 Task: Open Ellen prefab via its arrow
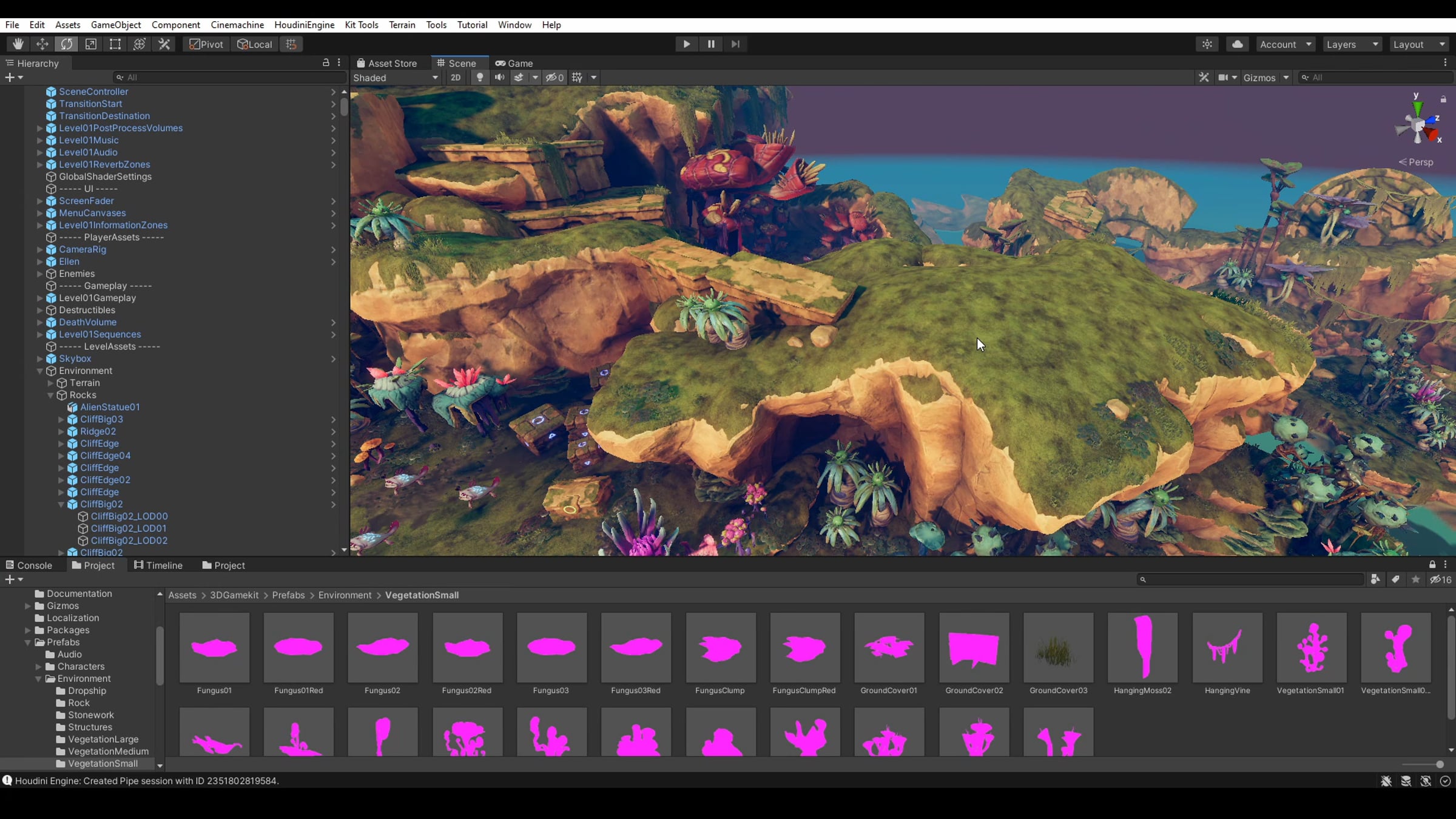(333, 261)
